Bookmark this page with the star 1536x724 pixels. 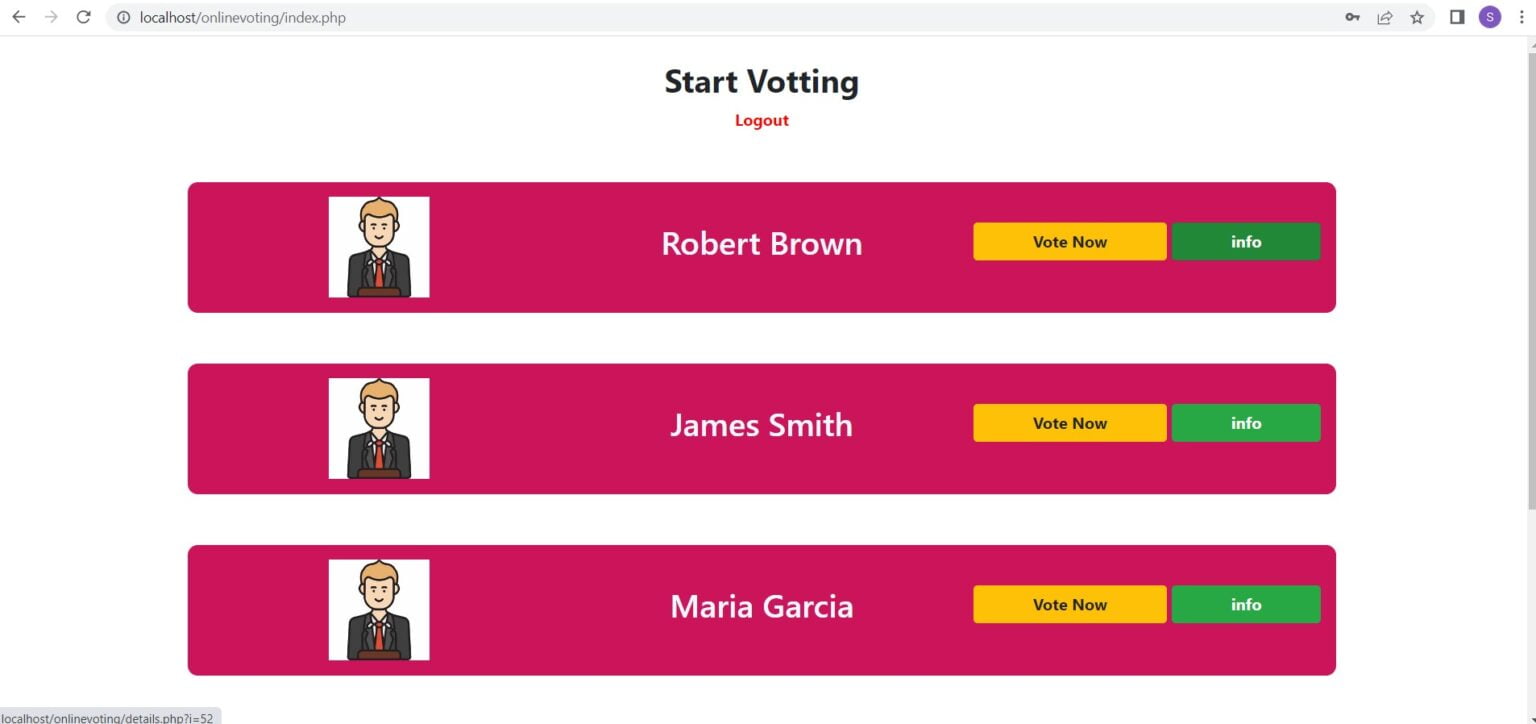(x=1417, y=17)
